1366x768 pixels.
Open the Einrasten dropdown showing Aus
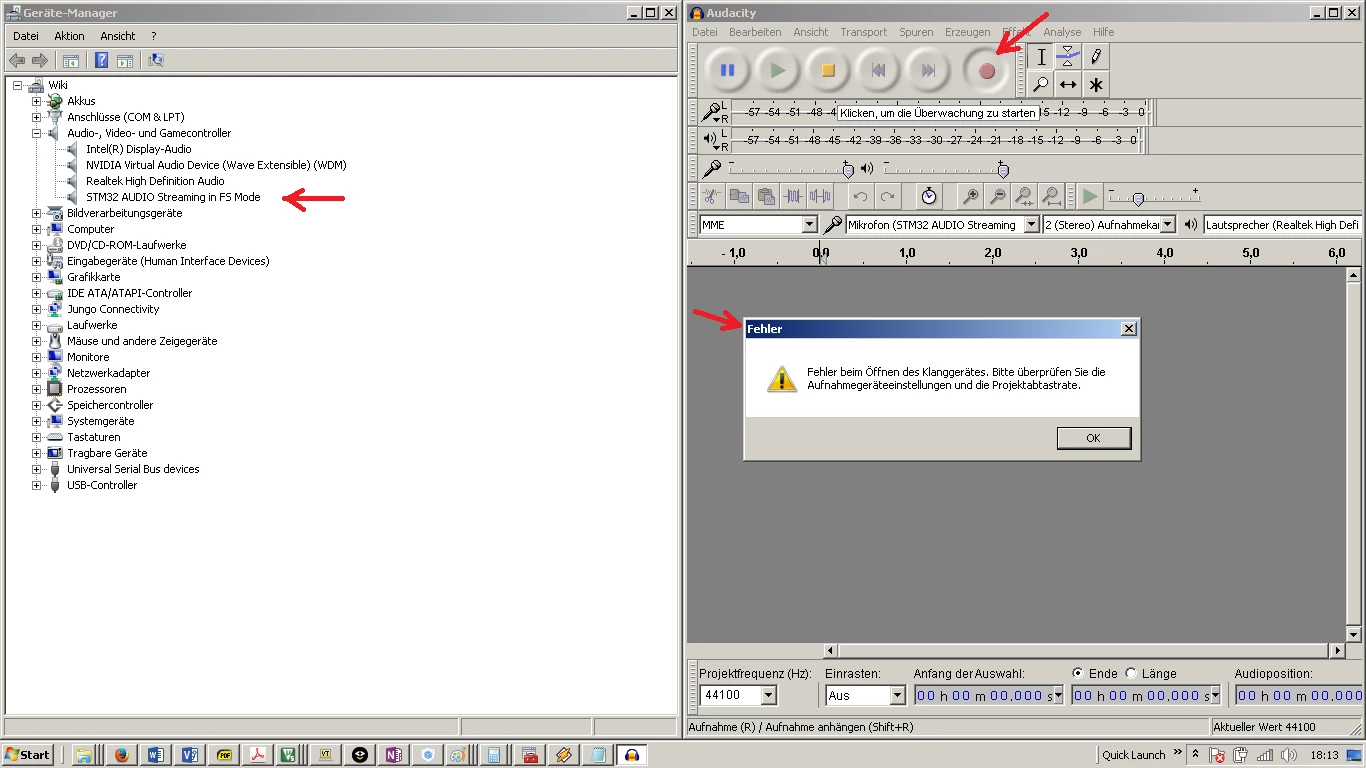pyautogui.click(x=897, y=695)
